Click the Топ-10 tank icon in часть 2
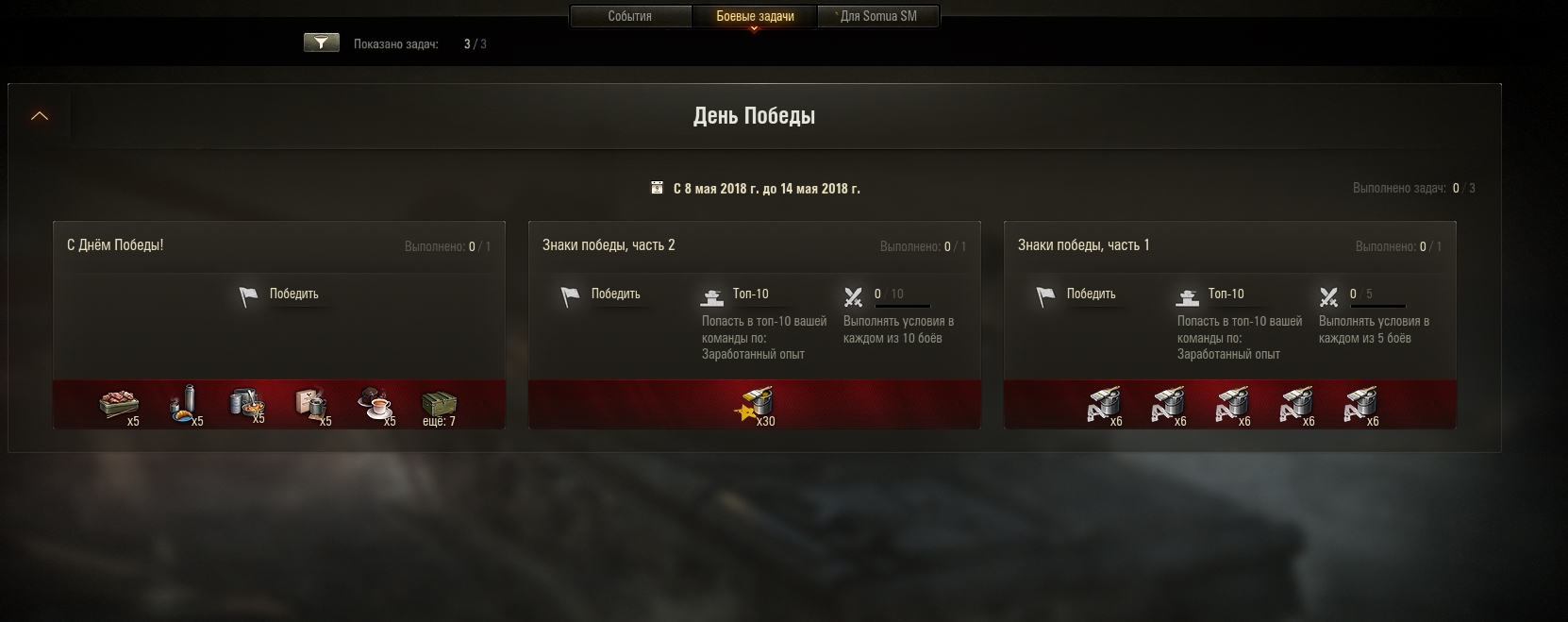 coord(712,297)
